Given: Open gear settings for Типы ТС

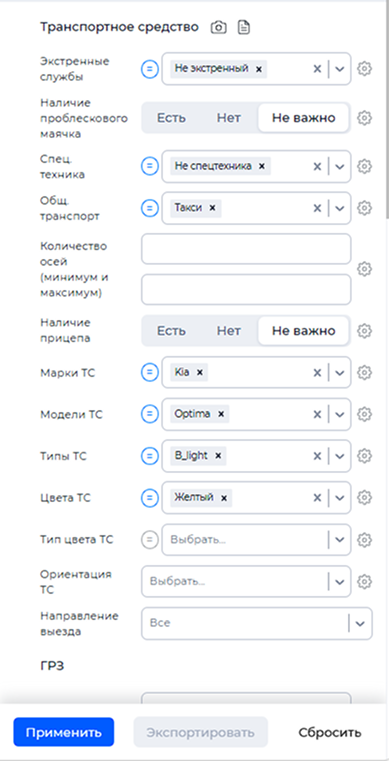Looking at the screenshot, I should pos(364,456).
